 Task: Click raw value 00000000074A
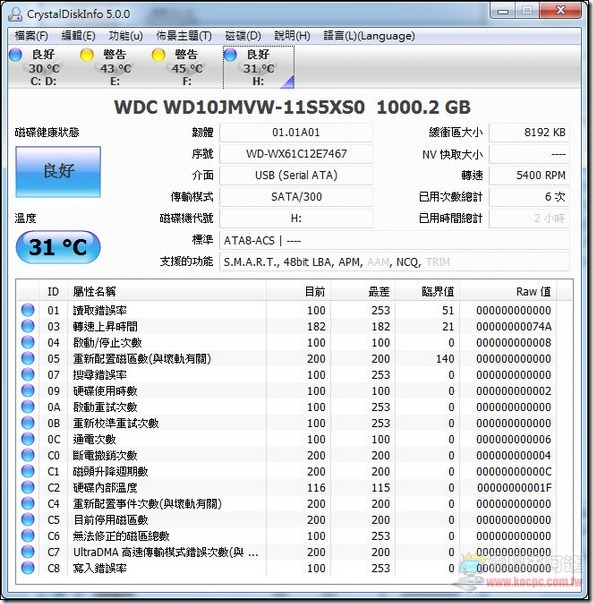(514, 327)
